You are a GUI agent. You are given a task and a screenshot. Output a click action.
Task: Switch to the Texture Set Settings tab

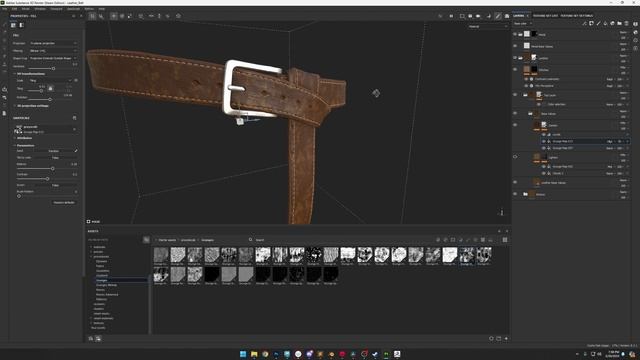point(576,16)
